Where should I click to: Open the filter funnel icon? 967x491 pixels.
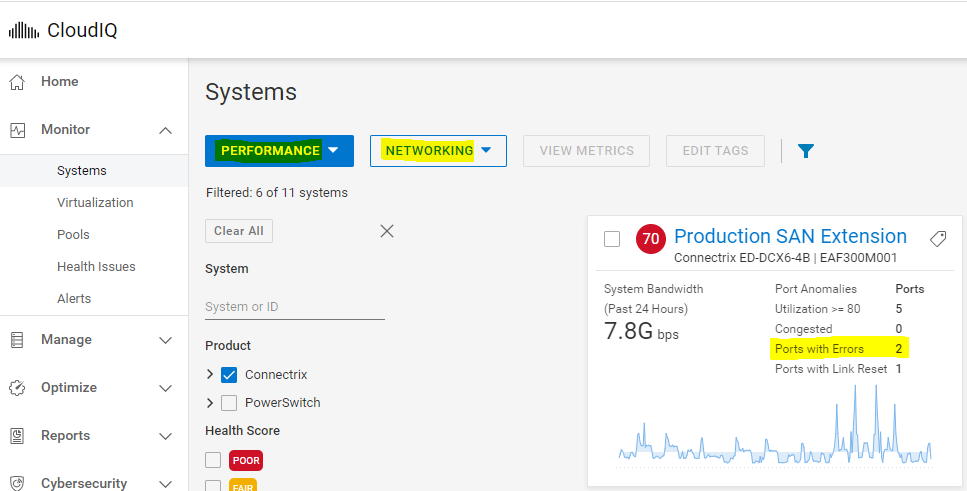coord(806,151)
